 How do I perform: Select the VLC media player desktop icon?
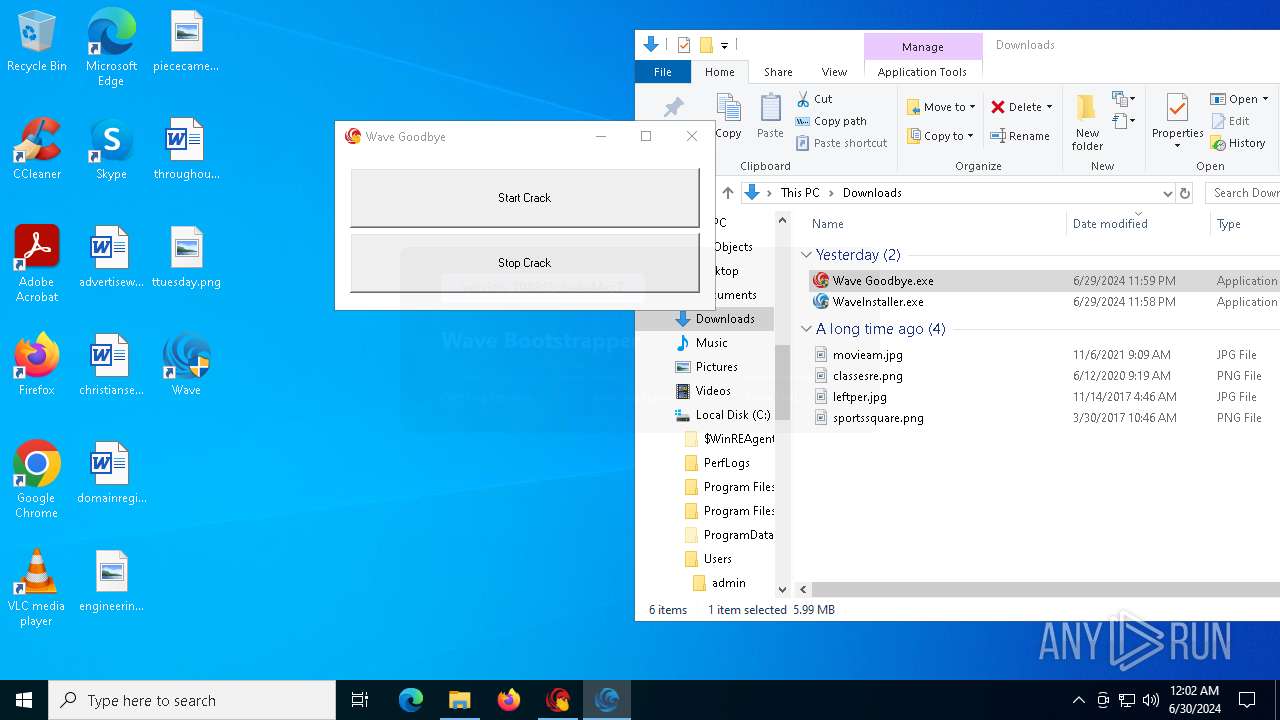click(x=37, y=588)
